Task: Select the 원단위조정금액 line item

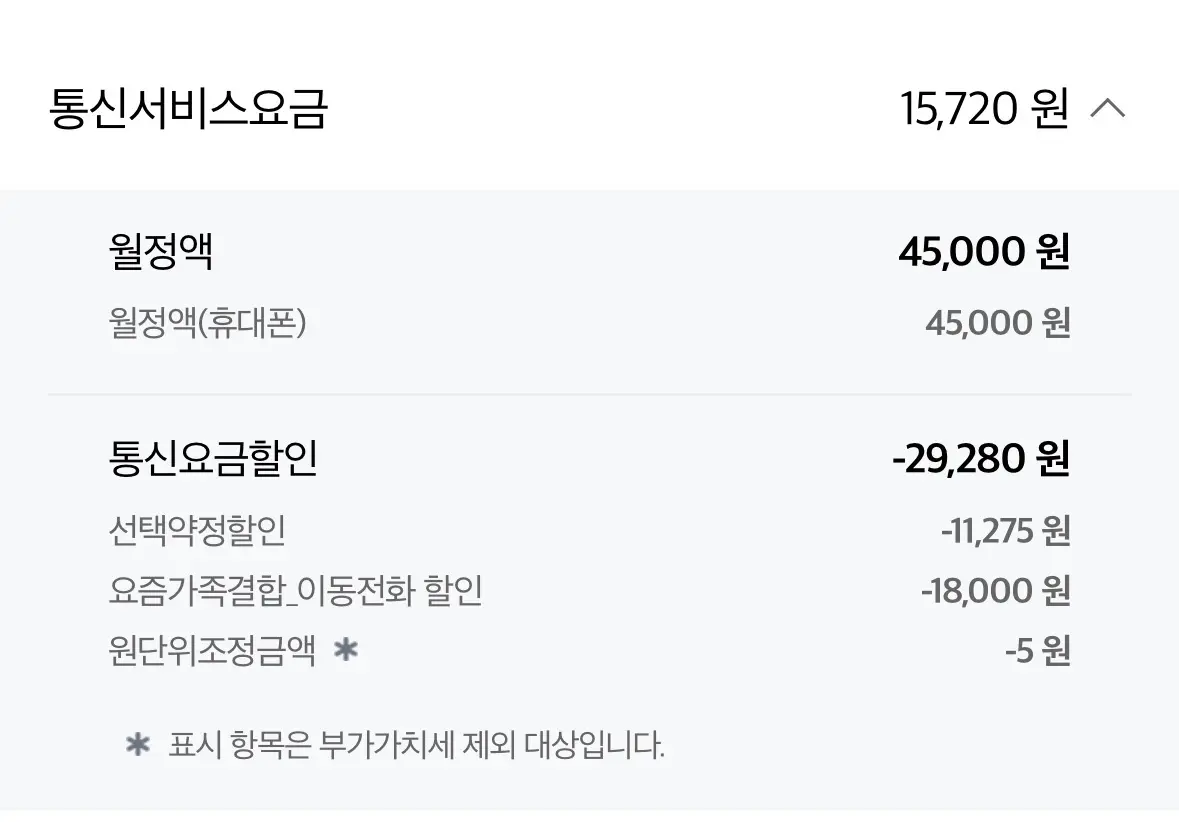Action: click(x=212, y=650)
